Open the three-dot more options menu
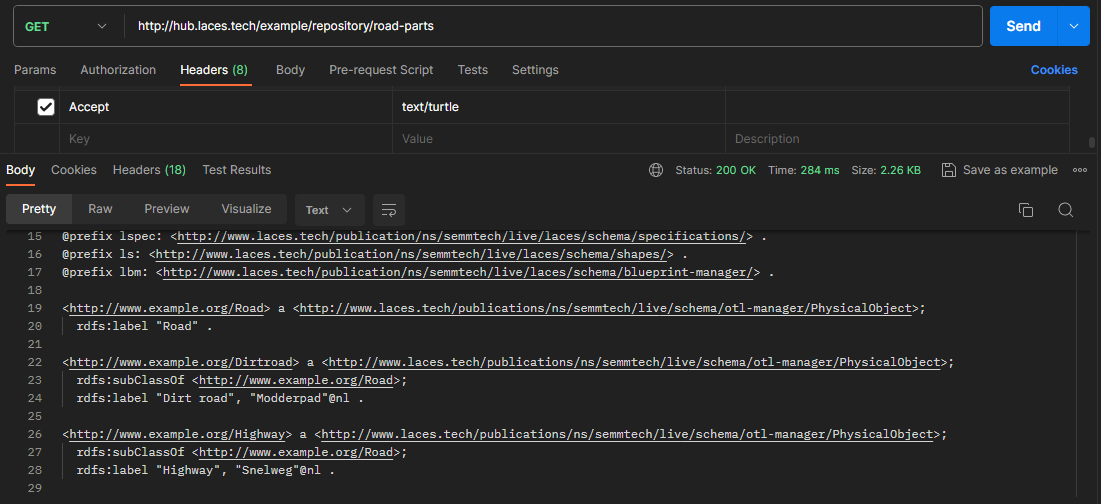Viewport: 1101px width, 504px height. click(1080, 170)
